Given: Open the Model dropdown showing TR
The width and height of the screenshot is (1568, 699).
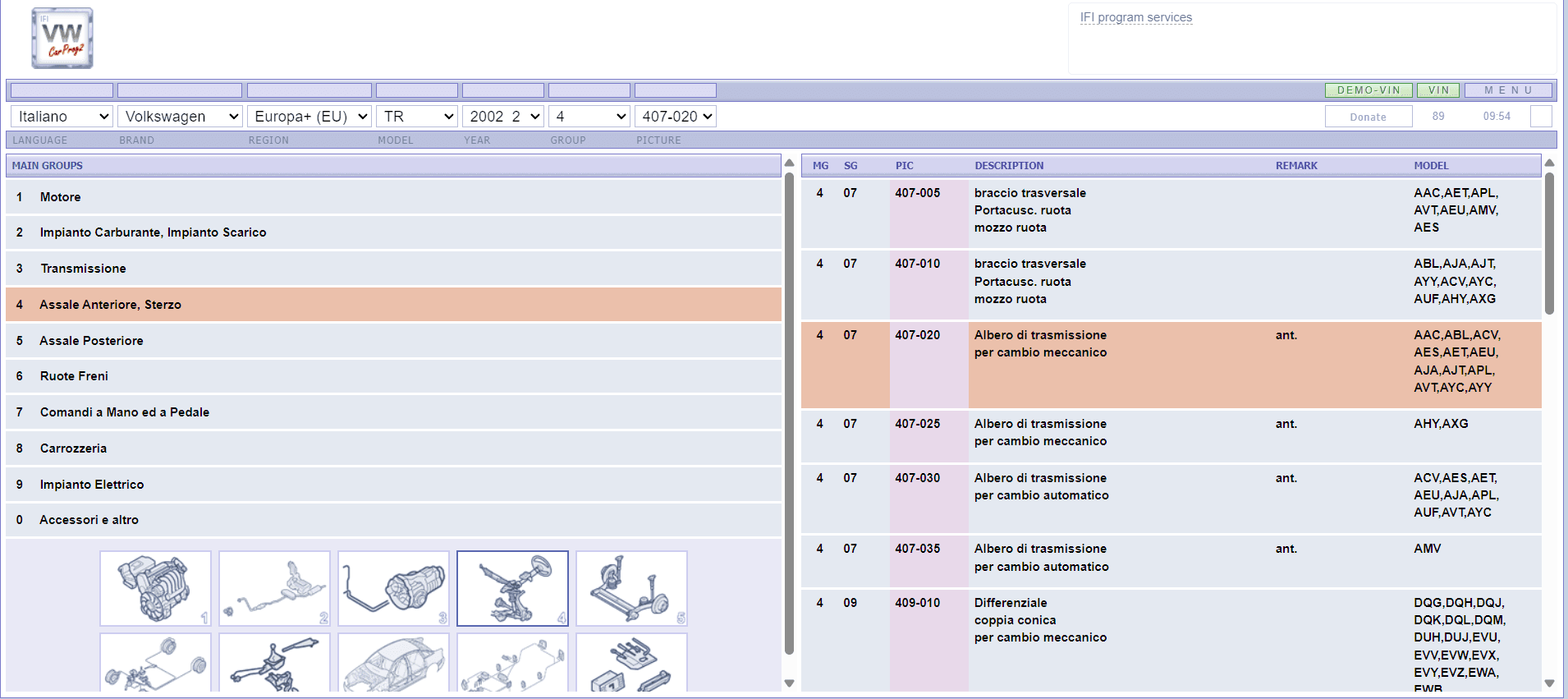Looking at the screenshot, I should [417, 117].
